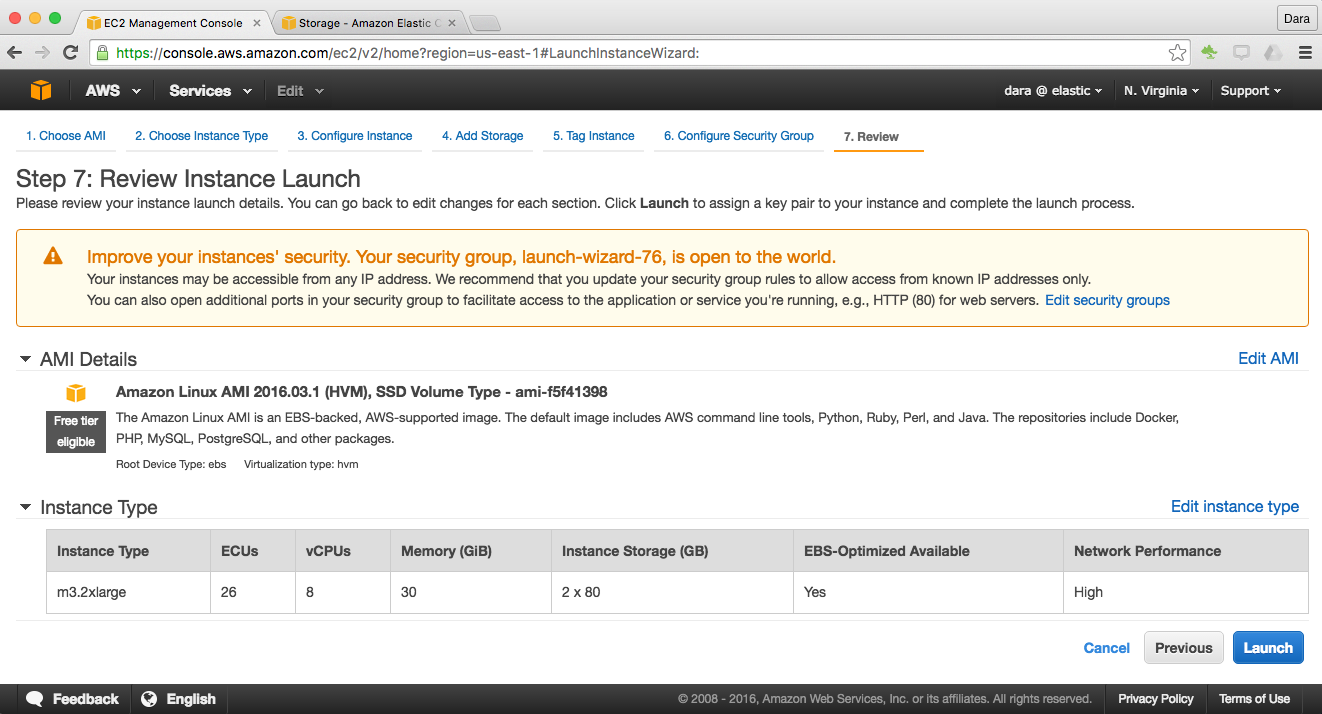Go to step 4. Add Storage

click(x=483, y=136)
